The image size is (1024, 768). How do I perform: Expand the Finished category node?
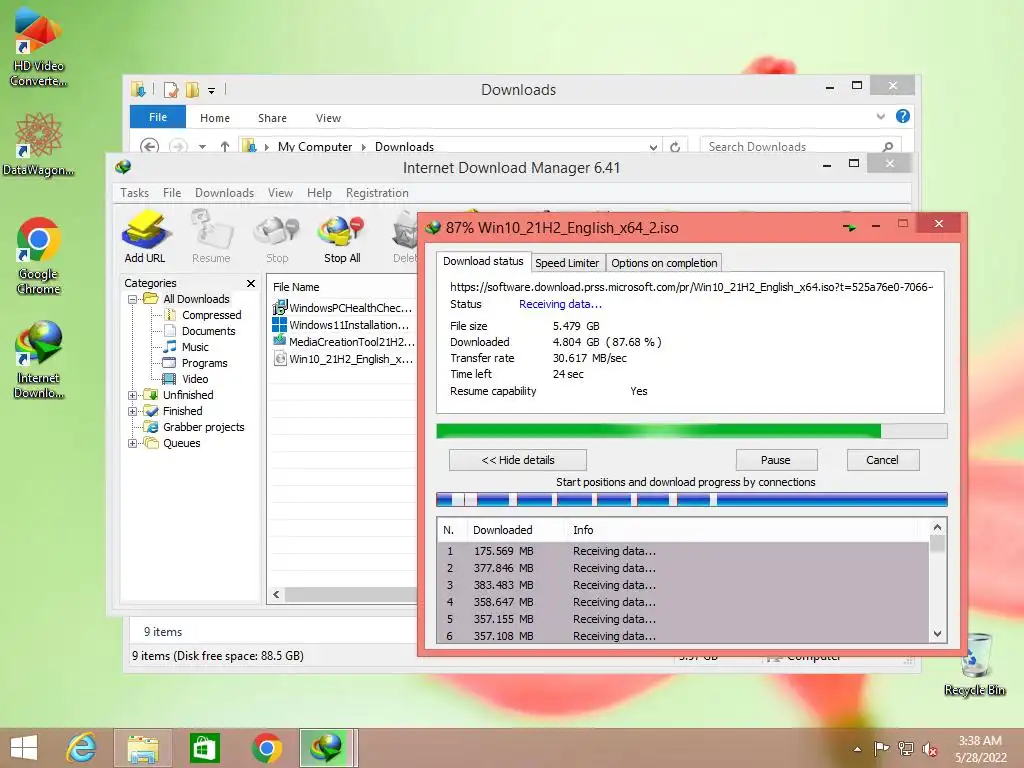(133, 411)
